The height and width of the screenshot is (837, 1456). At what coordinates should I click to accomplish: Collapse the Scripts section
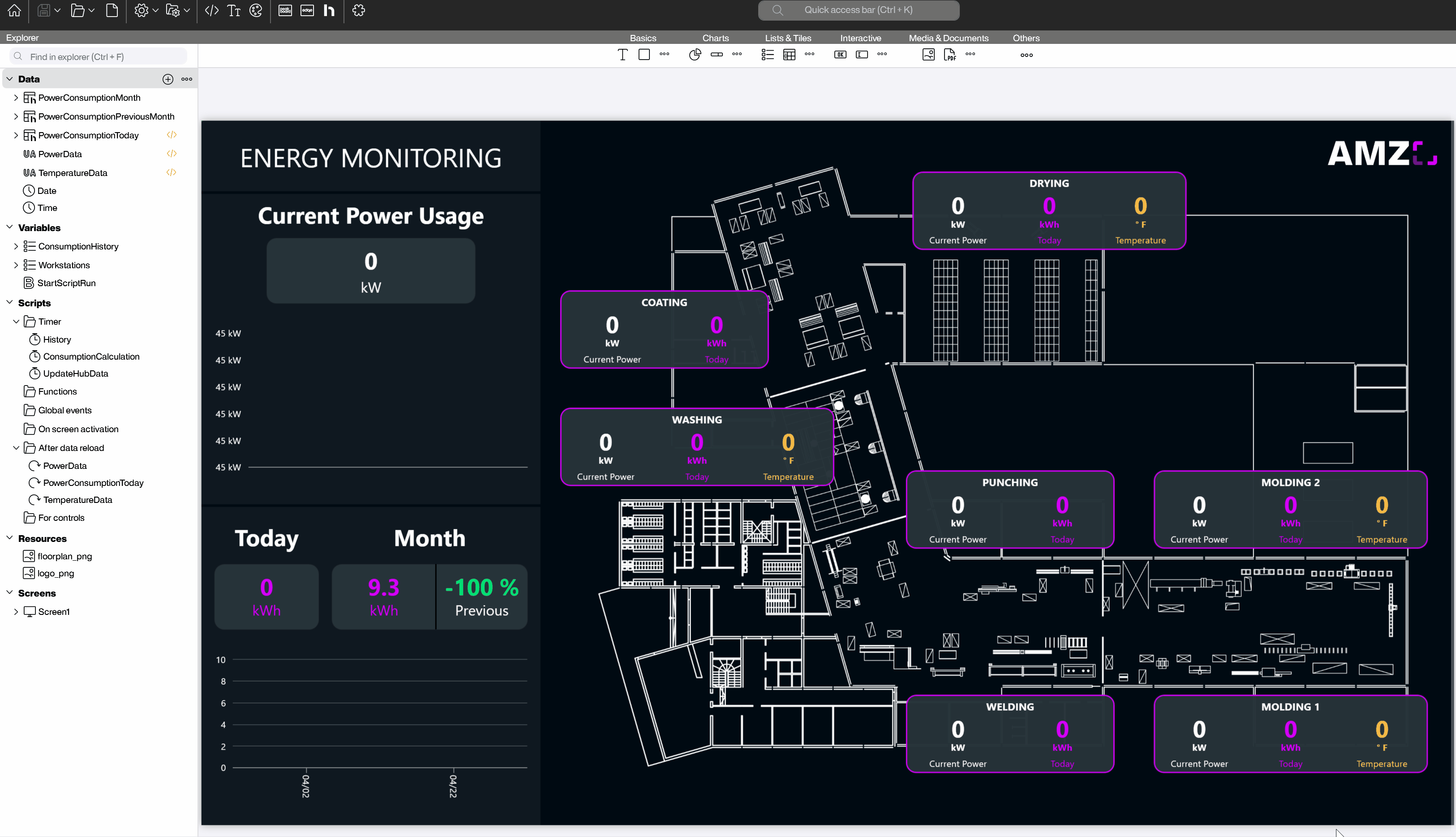[x=9, y=303]
